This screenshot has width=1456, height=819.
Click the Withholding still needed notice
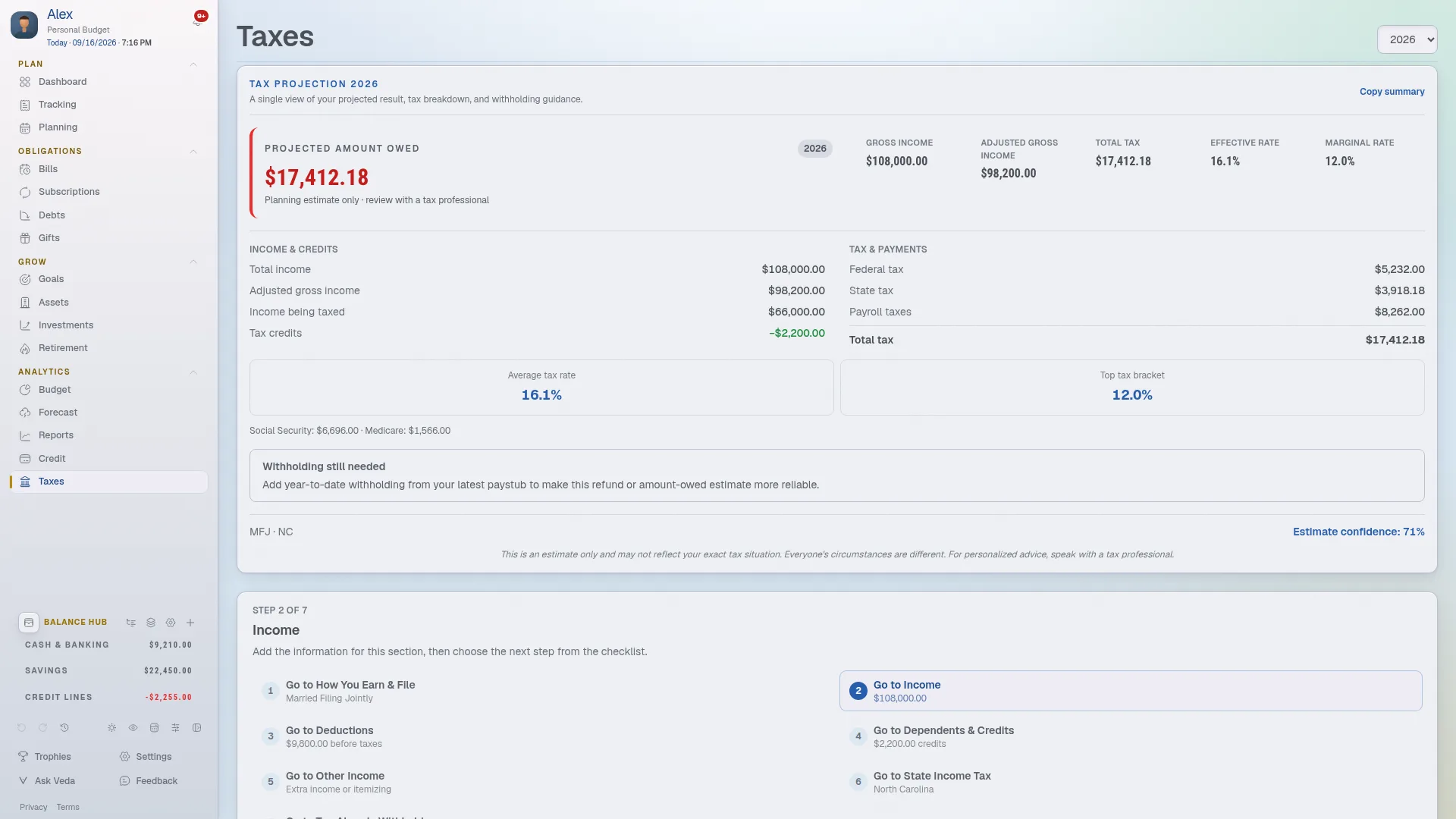(x=836, y=475)
